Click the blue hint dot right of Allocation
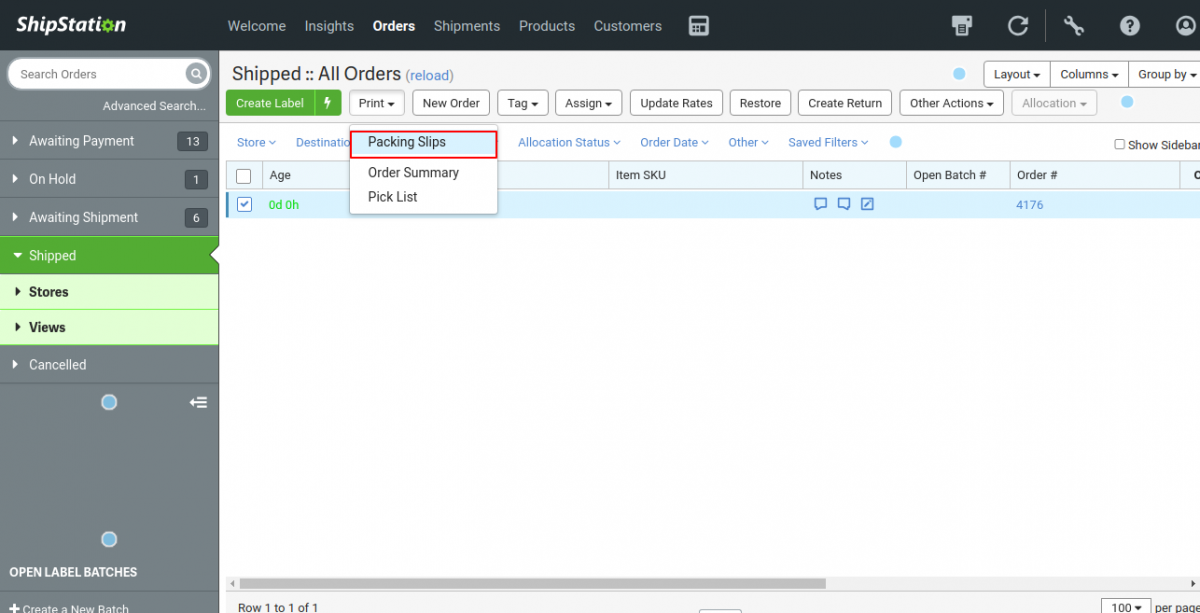The width and height of the screenshot is (1200, 613). [1127, 102]
